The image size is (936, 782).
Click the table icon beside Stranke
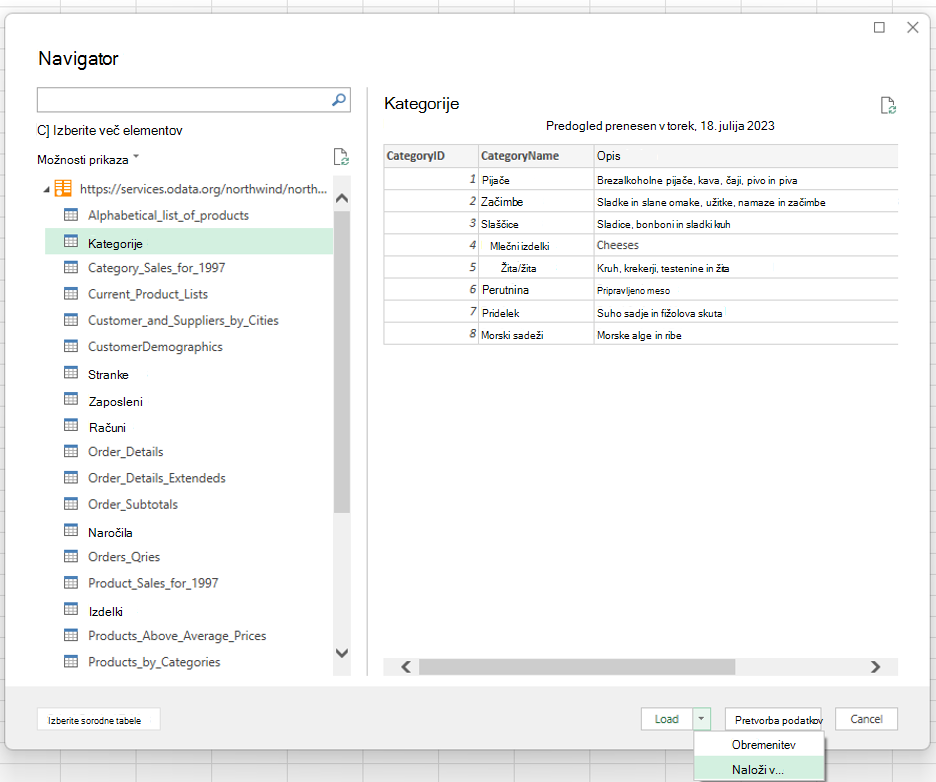(71, 373)
